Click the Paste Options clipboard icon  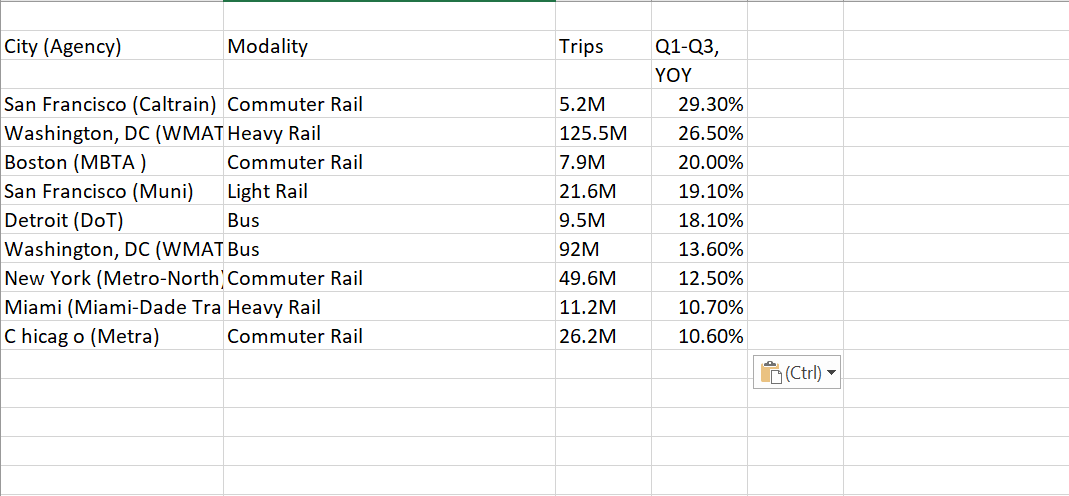click(771, 373)
